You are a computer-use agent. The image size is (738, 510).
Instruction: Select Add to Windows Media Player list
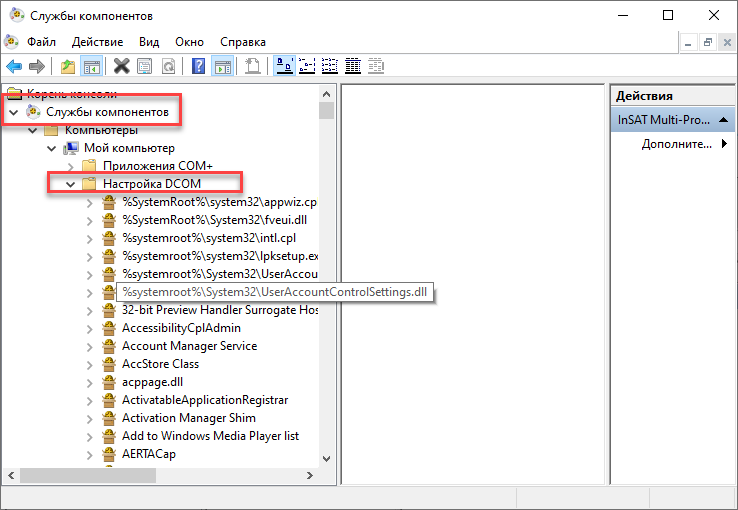click(210, 436)
